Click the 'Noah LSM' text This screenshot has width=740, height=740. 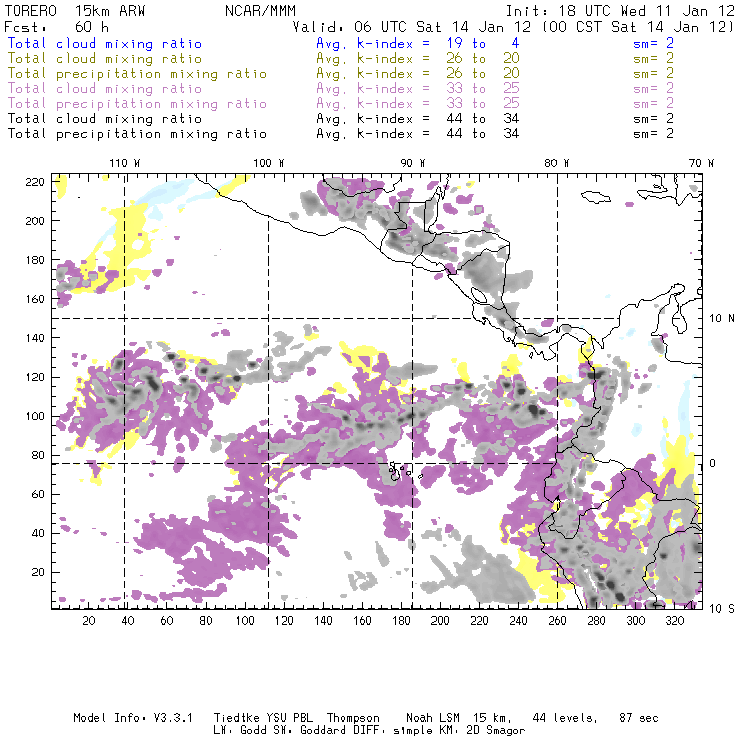432,718
